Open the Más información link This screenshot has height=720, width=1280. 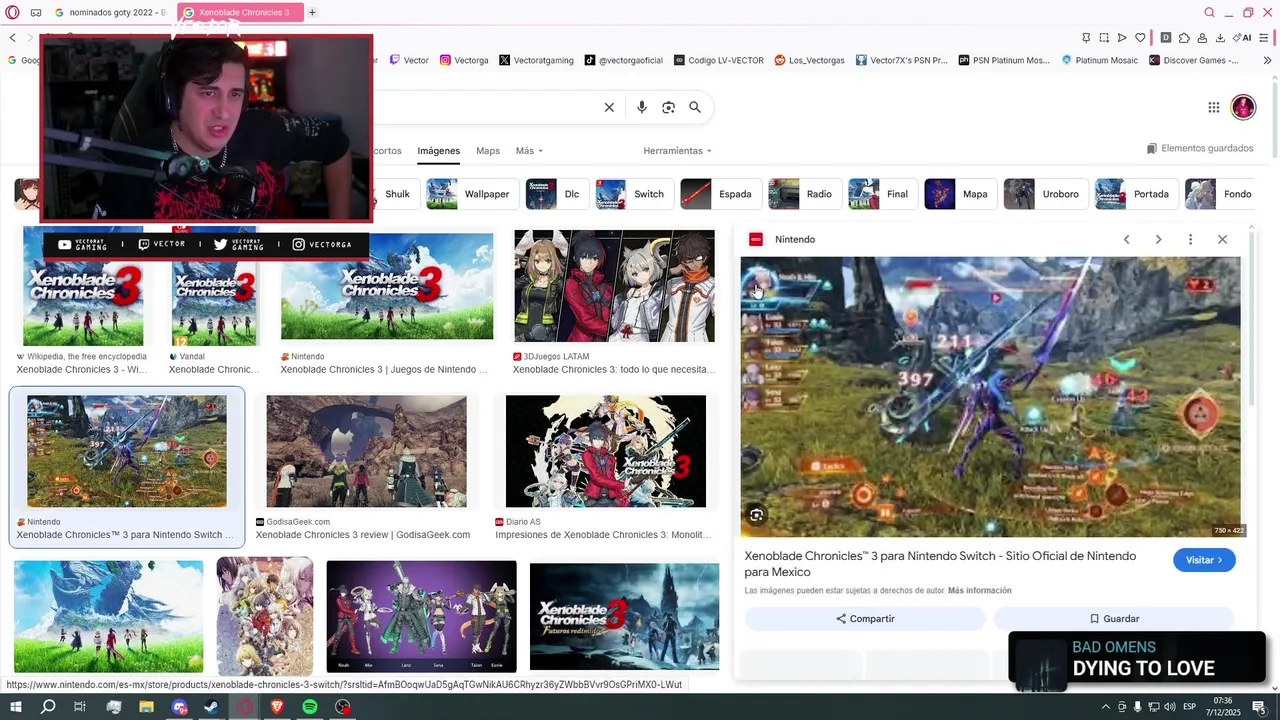pyautogui.click(x=979, y=591)
